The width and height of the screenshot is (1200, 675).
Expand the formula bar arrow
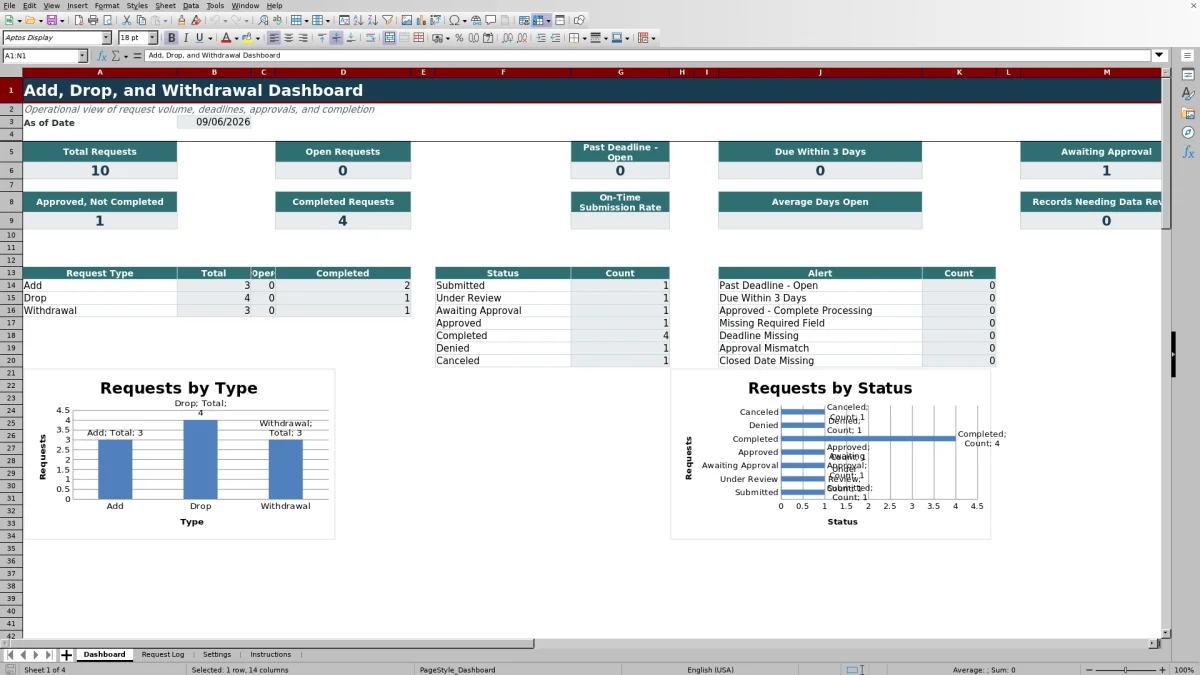click(1160, 56)
